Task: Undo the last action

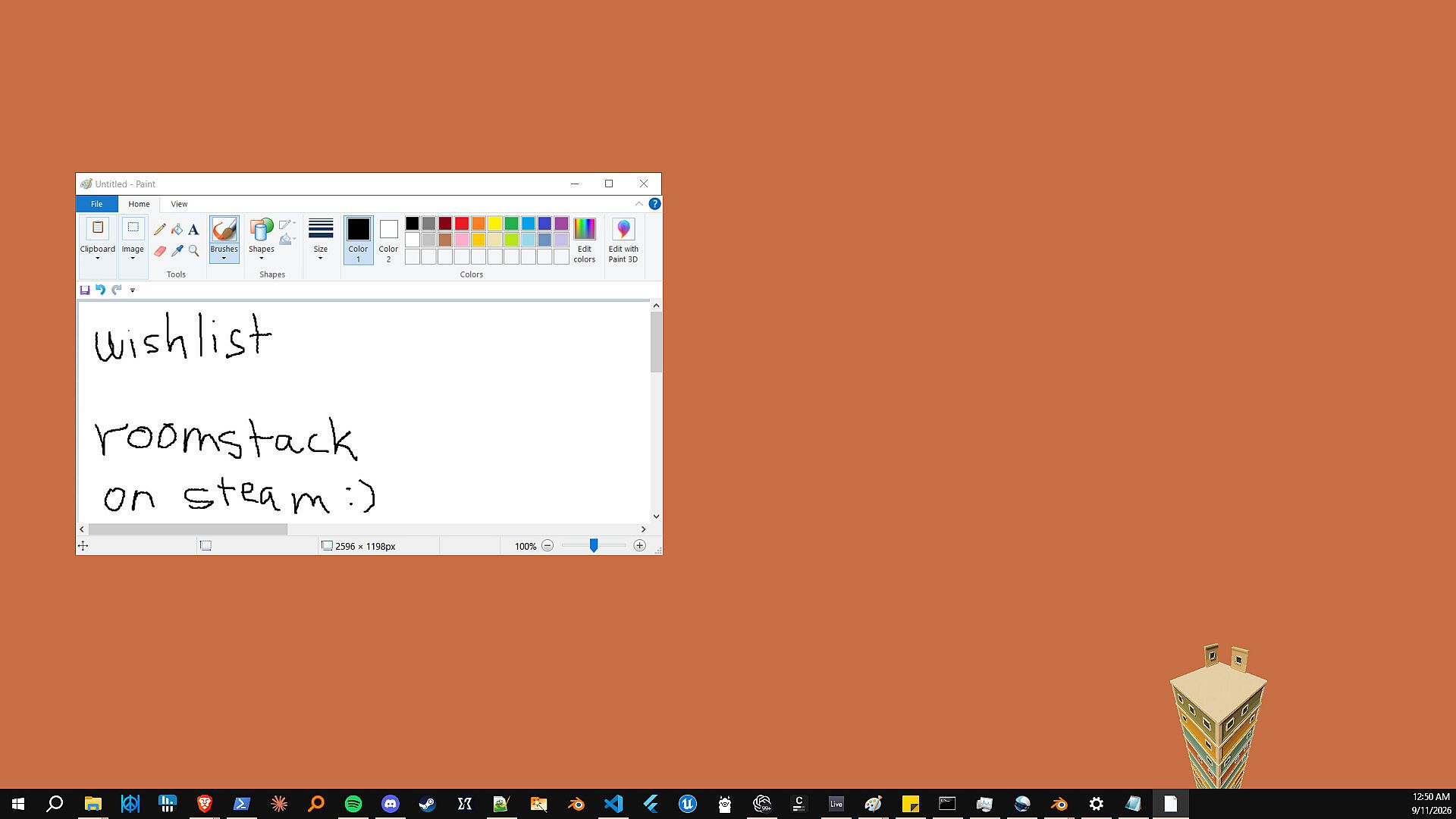Action: click(x=100, y=290)
